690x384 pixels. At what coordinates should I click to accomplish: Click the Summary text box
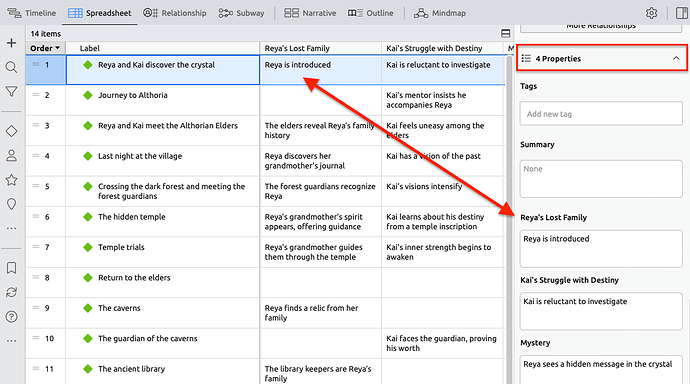(601, 179)
